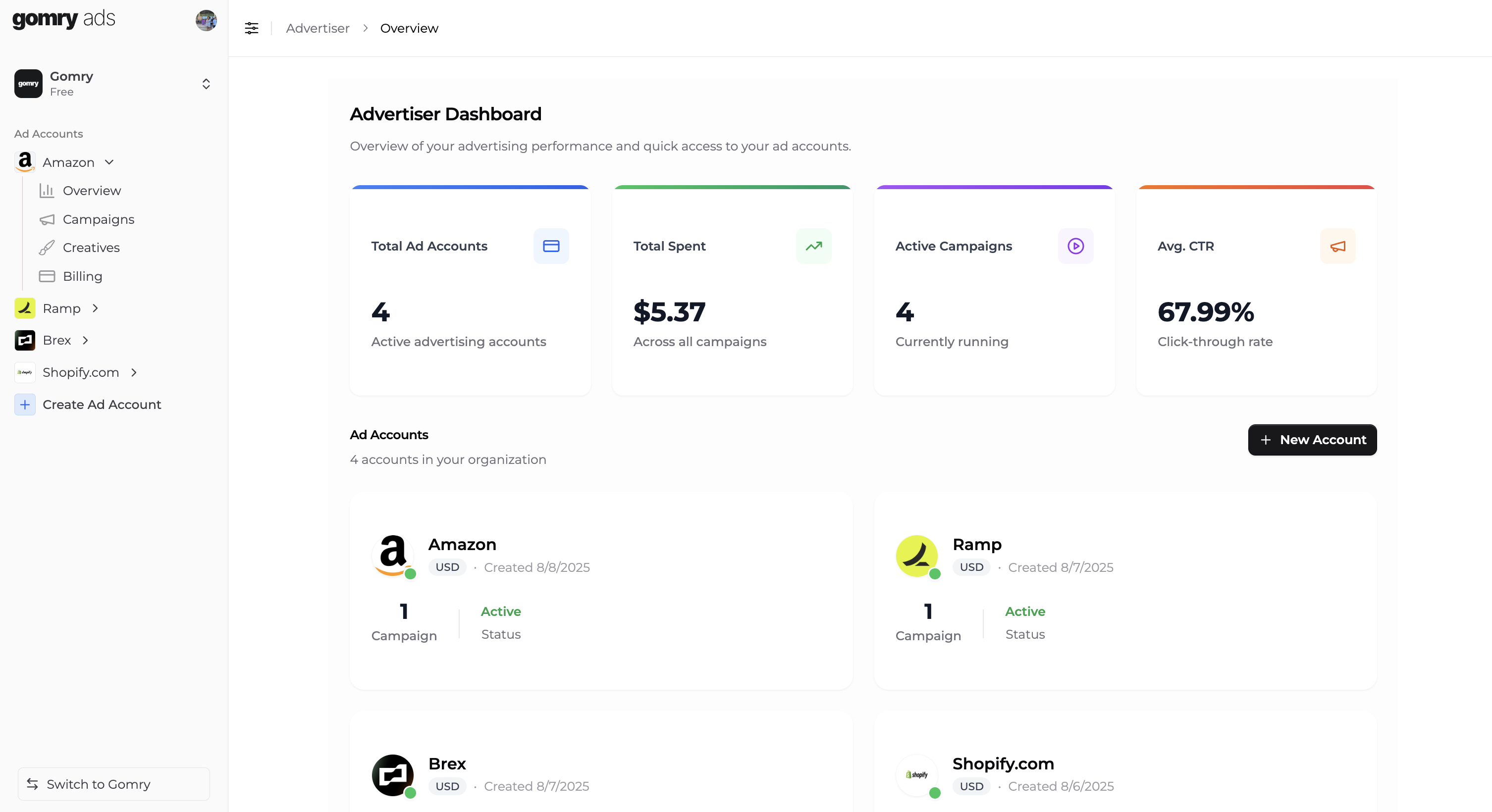Click the Brex logo in the ad account card
The height and width of the screenshot is (812, 1492).
[x=393, y=774]
